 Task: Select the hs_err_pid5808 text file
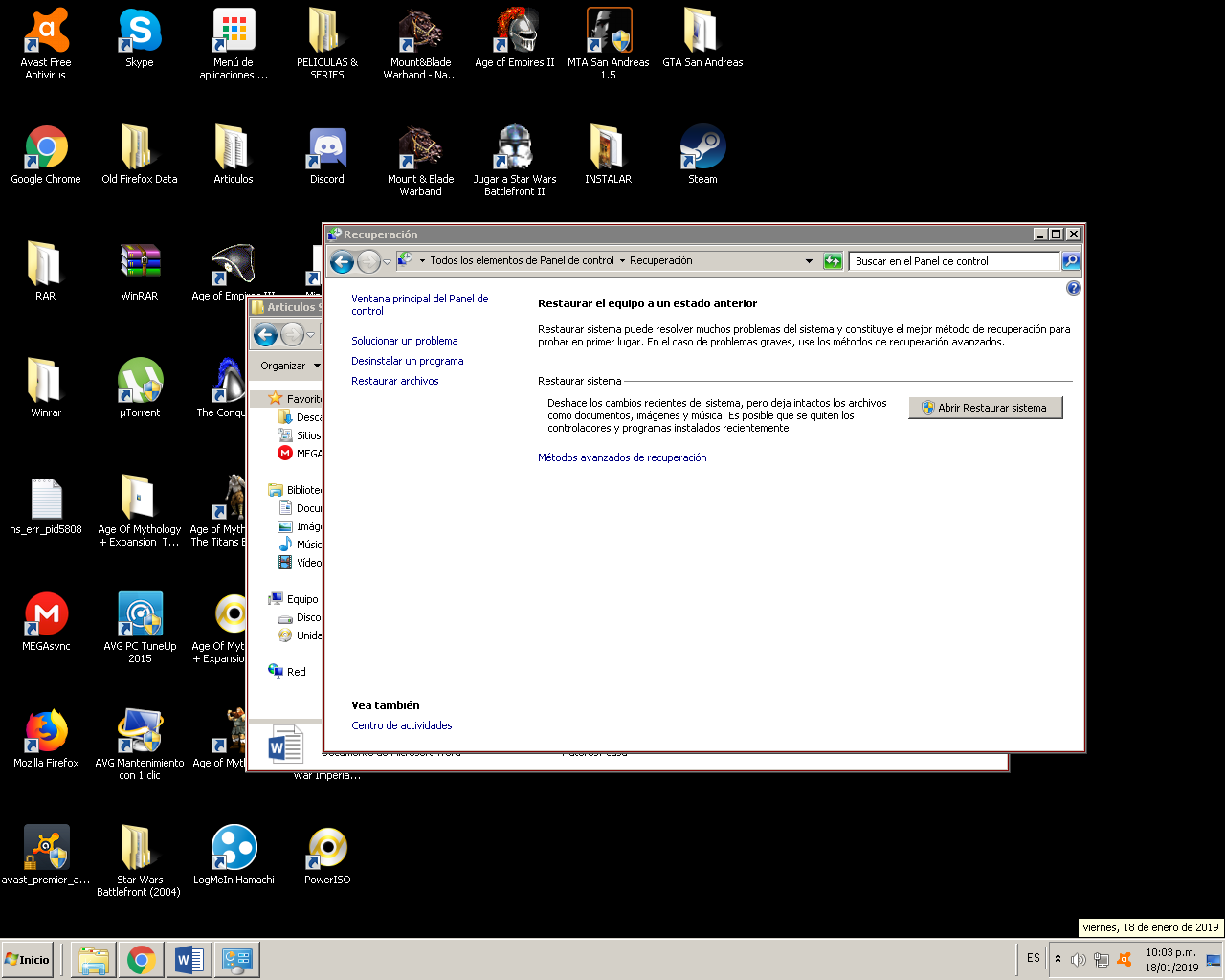(x=46, y=505)
